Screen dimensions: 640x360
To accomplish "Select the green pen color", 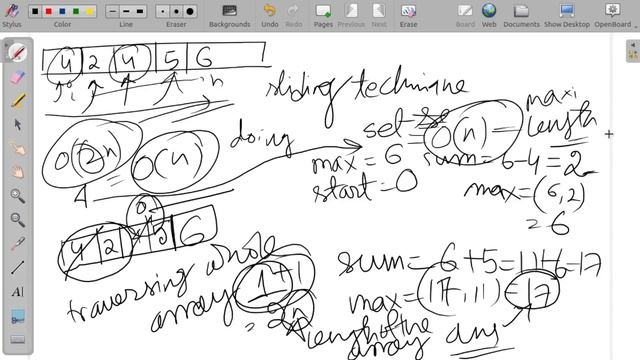I will [x=76, y=11].
